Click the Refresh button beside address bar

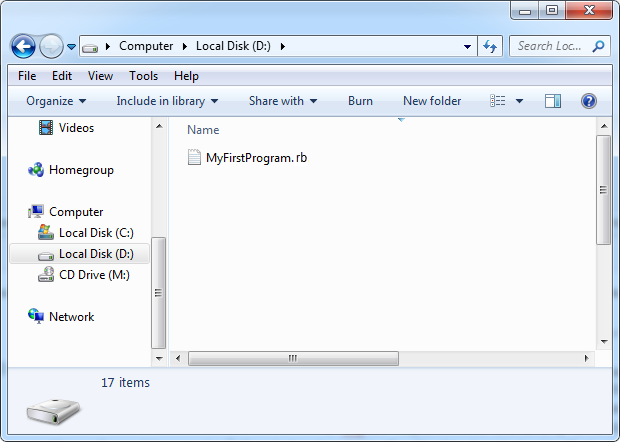click(x=490, y=46)
